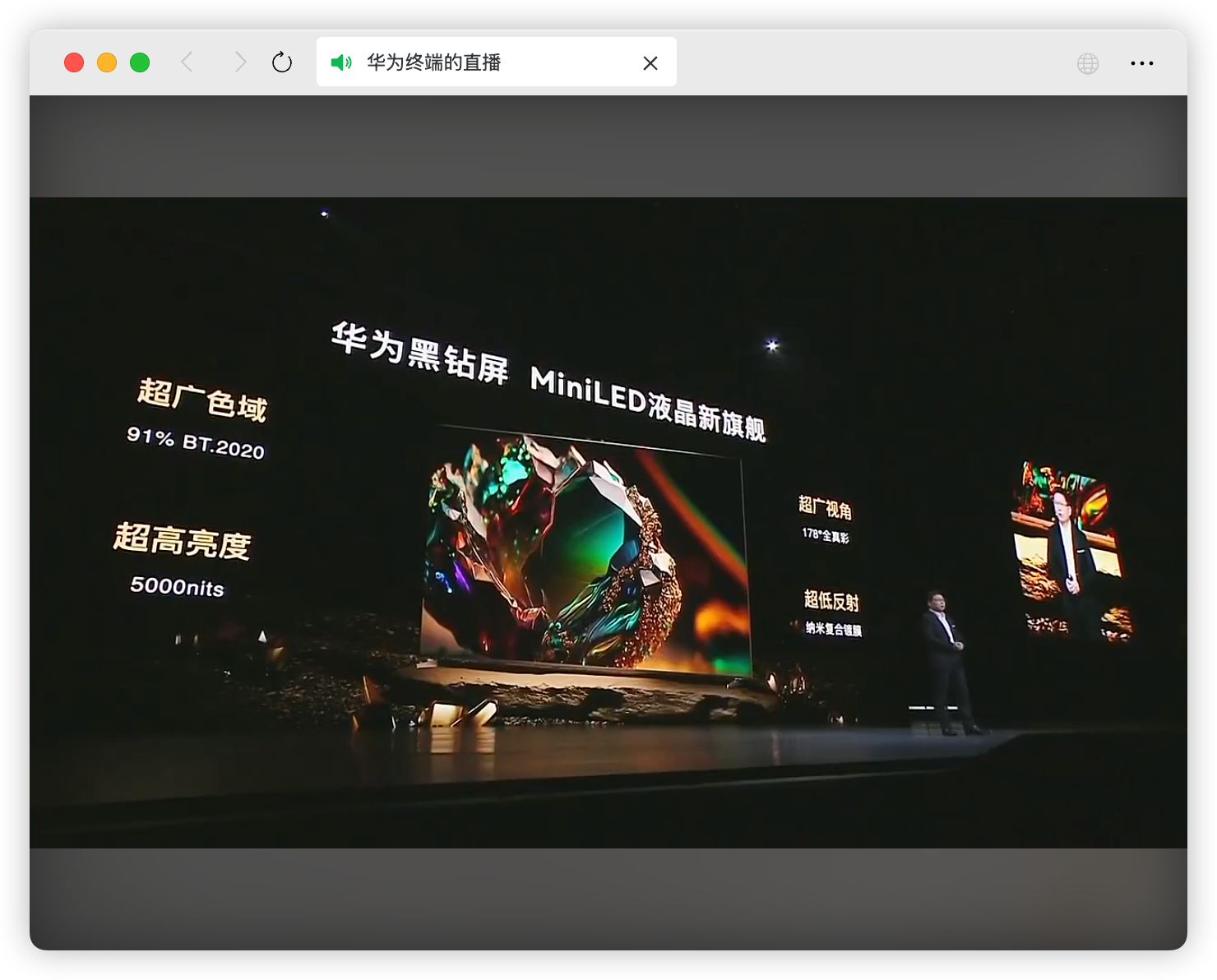Minimize the window with the yellow button
Screen dimensions: 1217x980
point(107,62)
